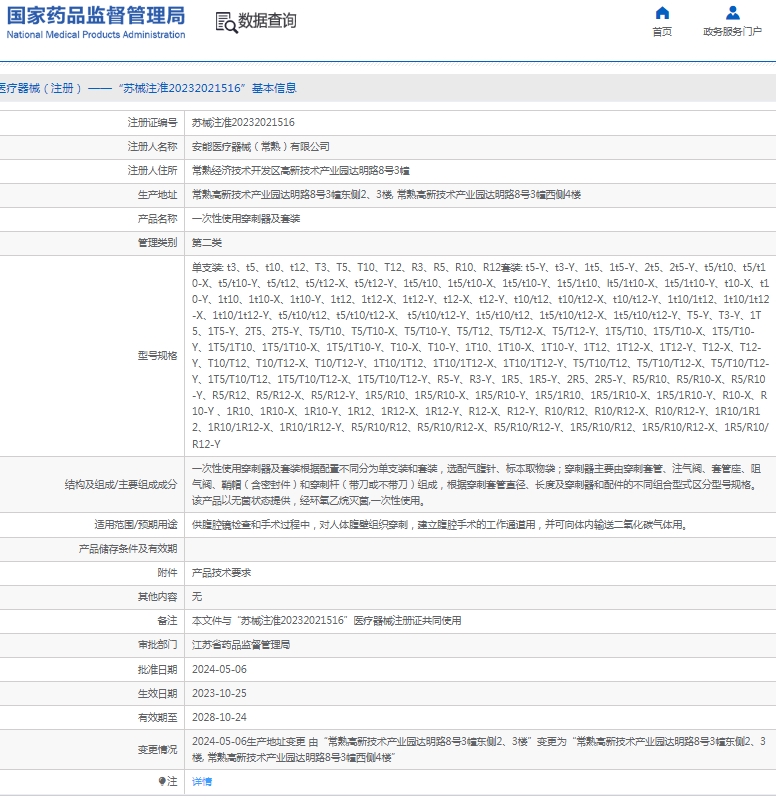Click the 附件 label
Screen dimensions: 776x800
coord(167,572)
